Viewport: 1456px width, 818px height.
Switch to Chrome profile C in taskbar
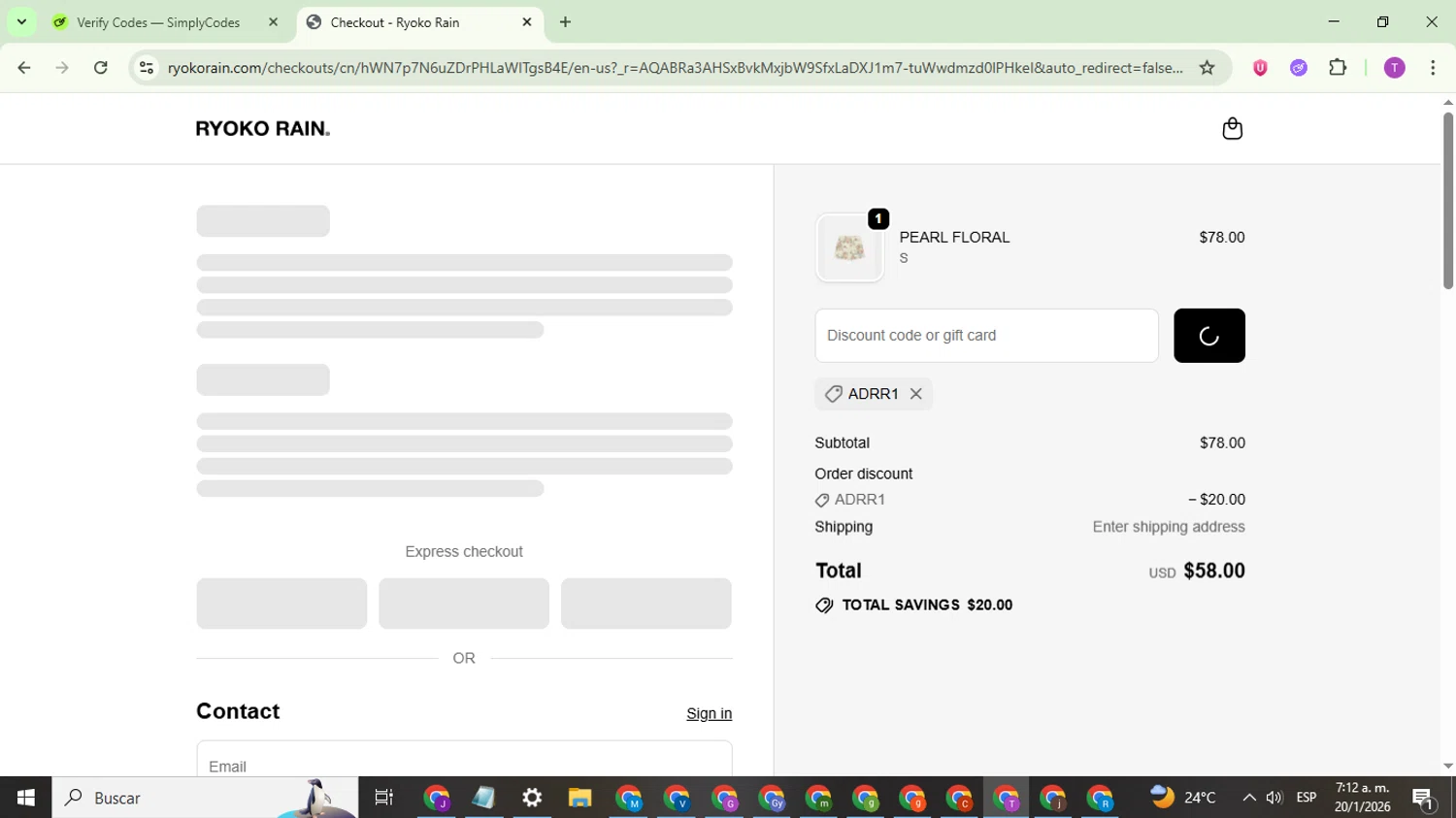pyautogui.click(x=959, y=799)
